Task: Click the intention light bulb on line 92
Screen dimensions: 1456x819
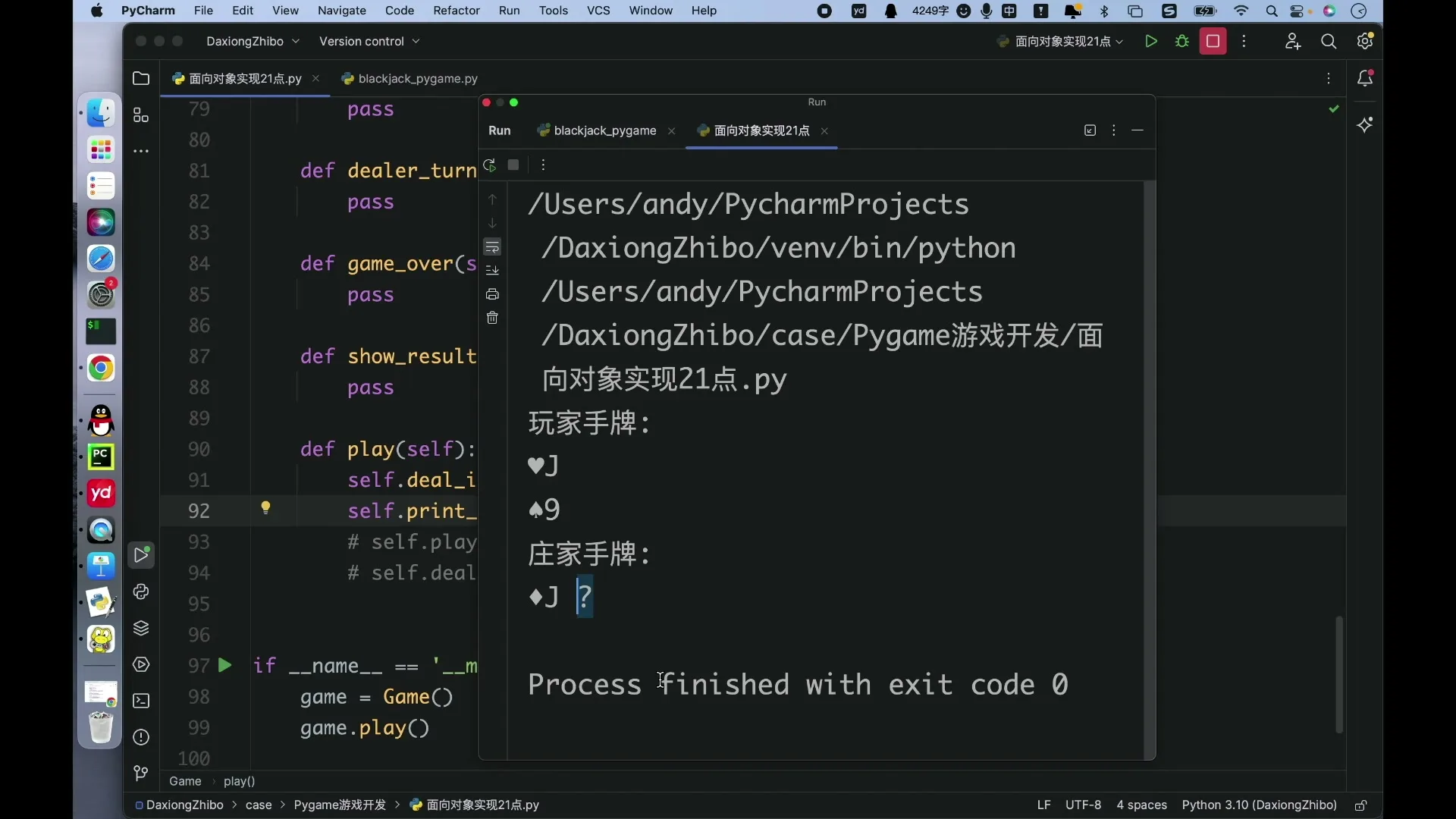Action: click(266, 508)
